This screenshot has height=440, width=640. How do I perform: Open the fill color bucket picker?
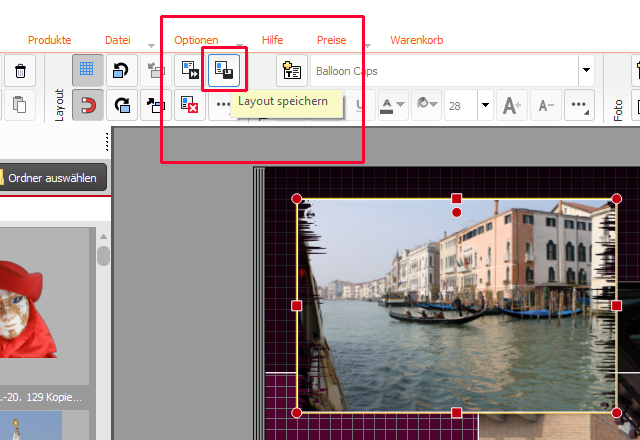(x=424, y=104)
